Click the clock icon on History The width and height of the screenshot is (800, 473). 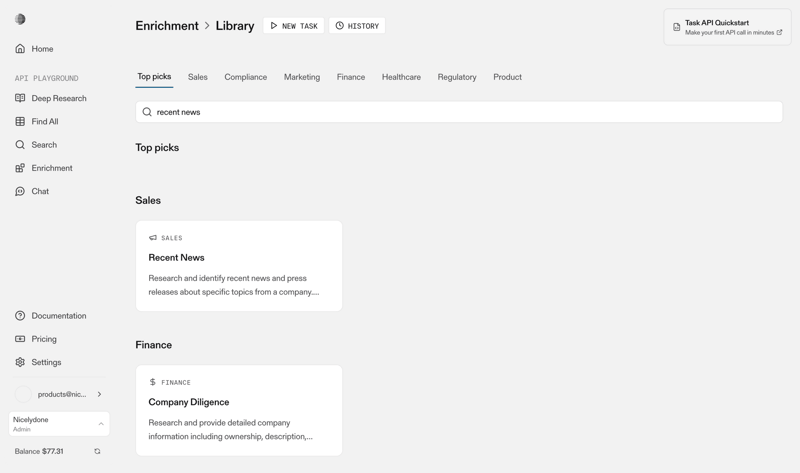click(339, 26)
